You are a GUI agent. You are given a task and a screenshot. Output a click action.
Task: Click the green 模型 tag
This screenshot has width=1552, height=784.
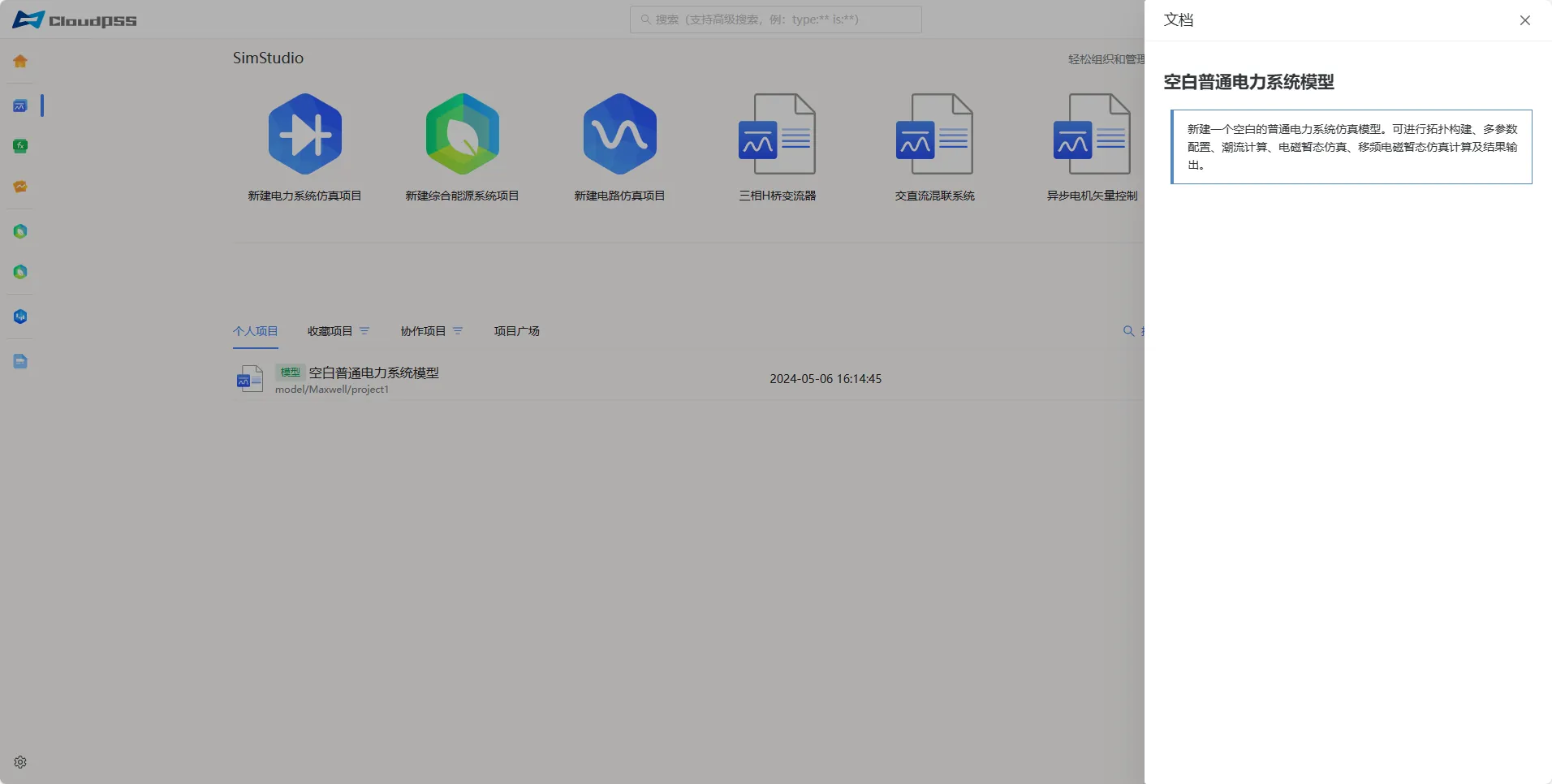[x=290, y=373]
